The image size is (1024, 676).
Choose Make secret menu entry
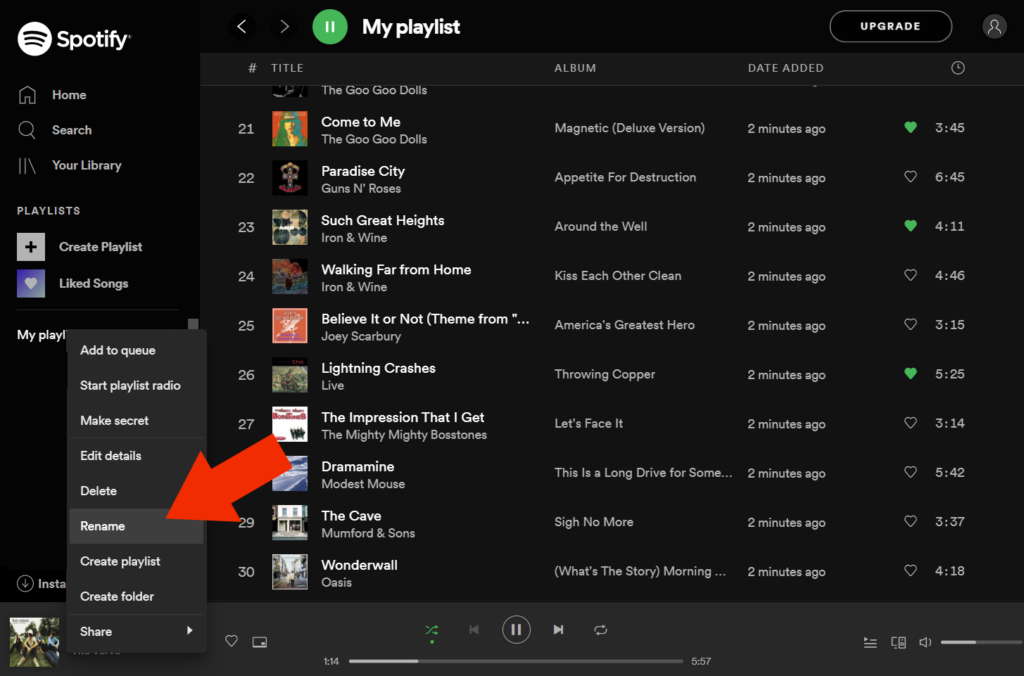(136, 421)
